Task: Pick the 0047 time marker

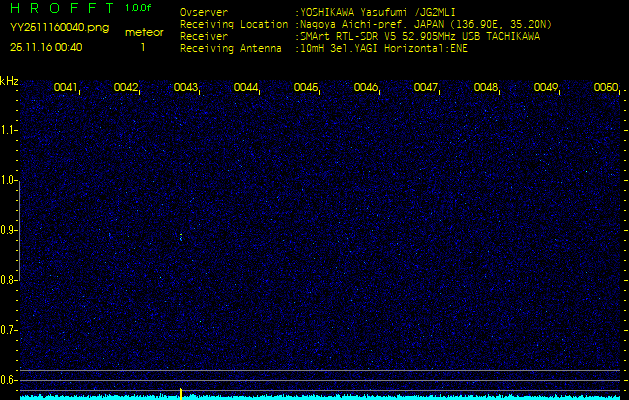Action: (426, 88)
